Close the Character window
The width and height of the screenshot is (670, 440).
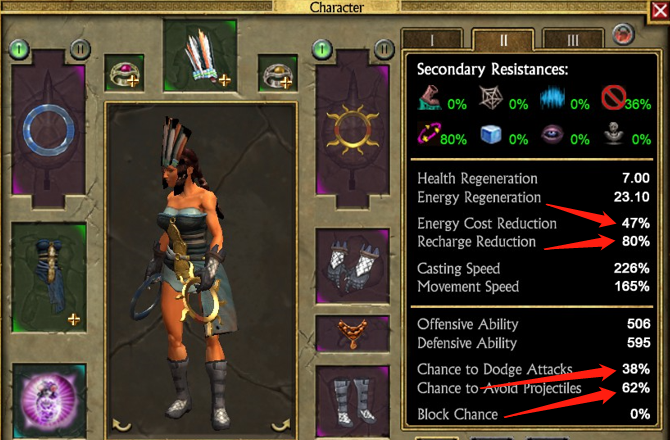point(659,11)
